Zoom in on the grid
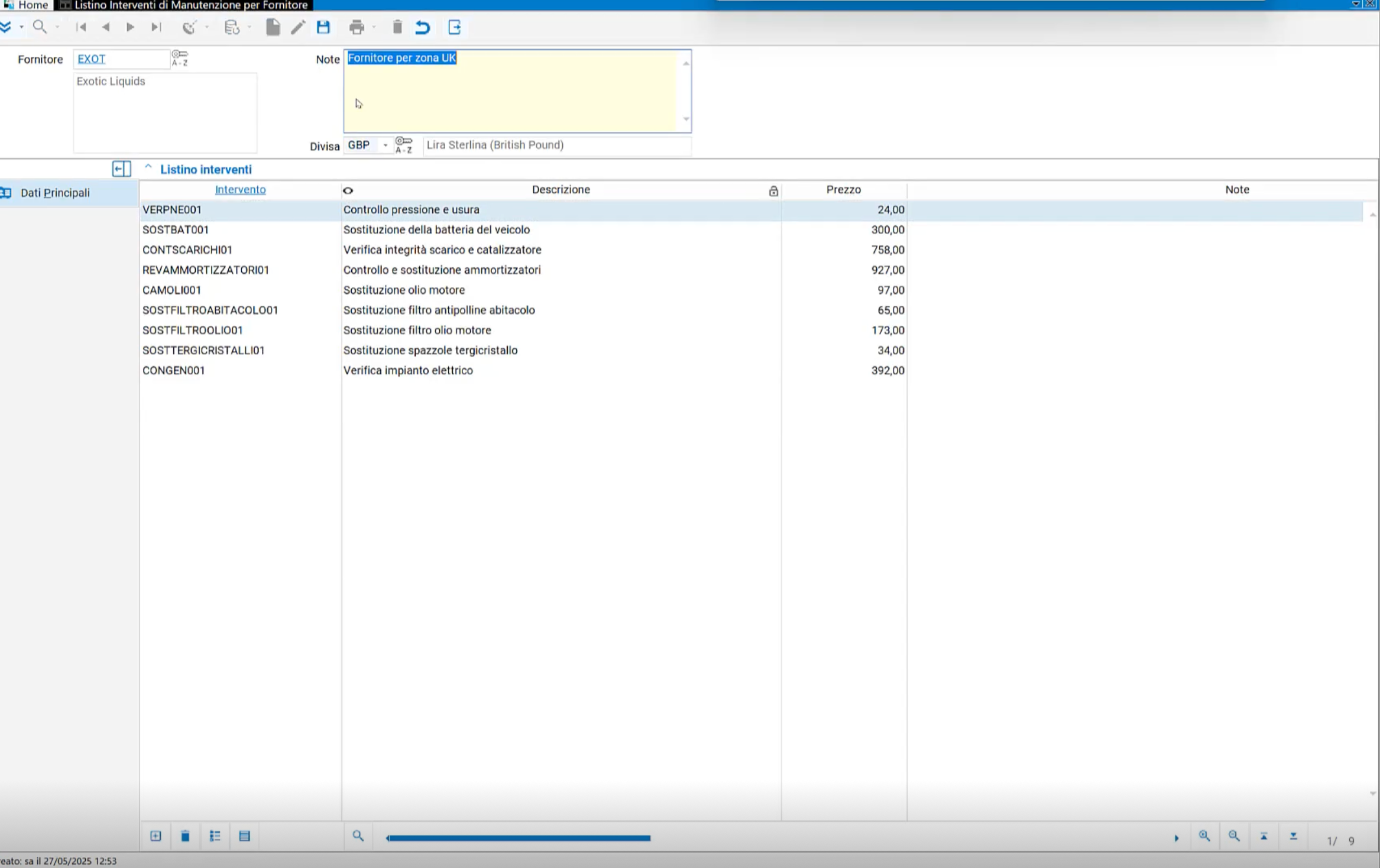 1204,835
